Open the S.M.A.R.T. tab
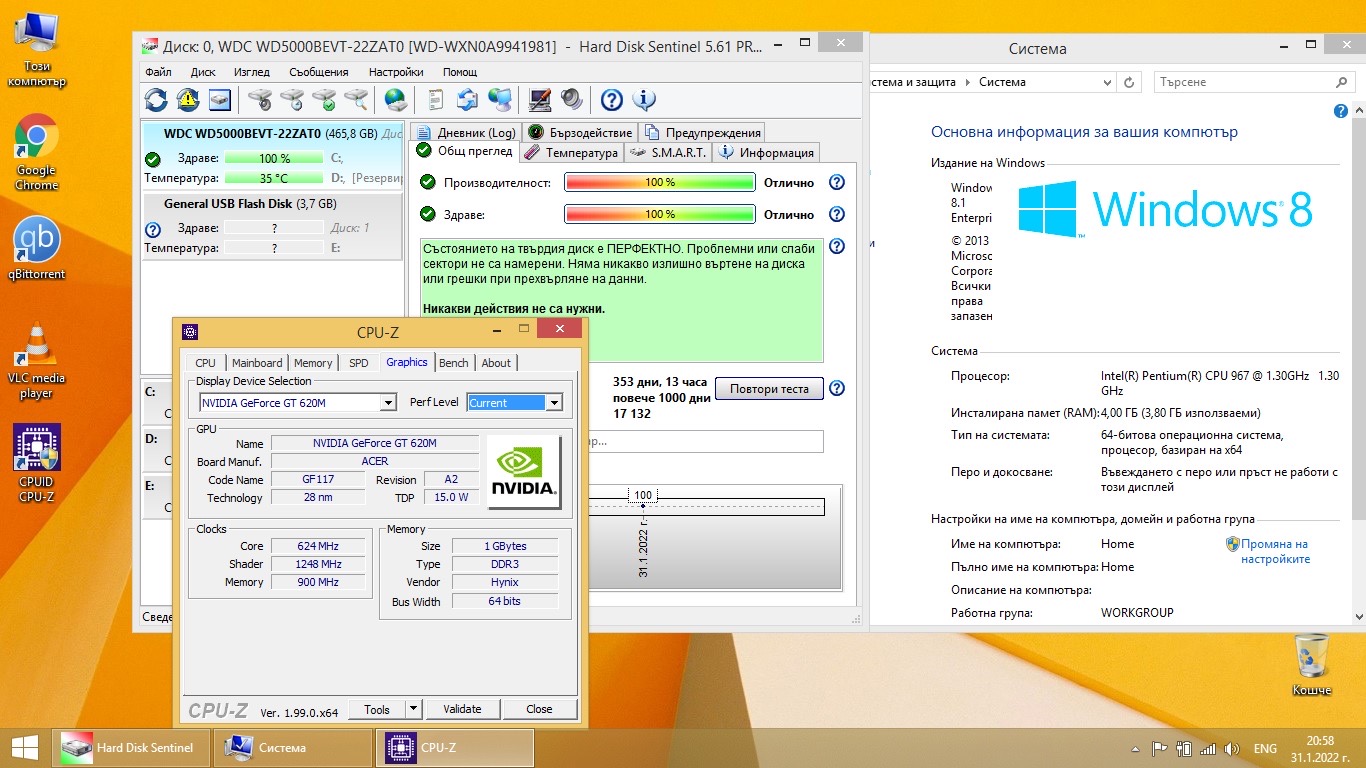 [x=668, y=153]
